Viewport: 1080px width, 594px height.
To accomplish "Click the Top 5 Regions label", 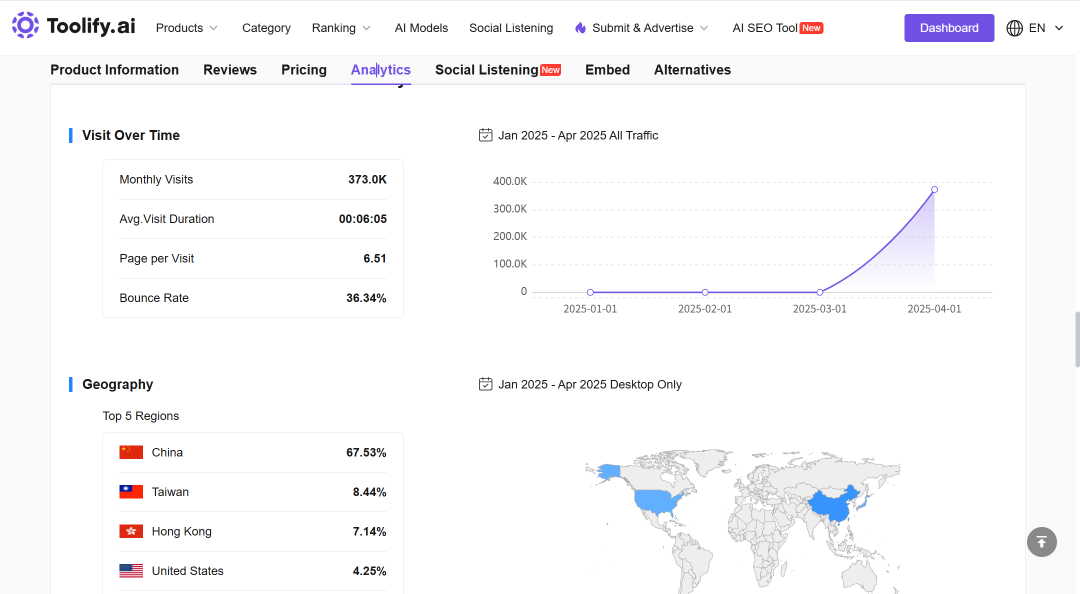I will coord(141,416).
